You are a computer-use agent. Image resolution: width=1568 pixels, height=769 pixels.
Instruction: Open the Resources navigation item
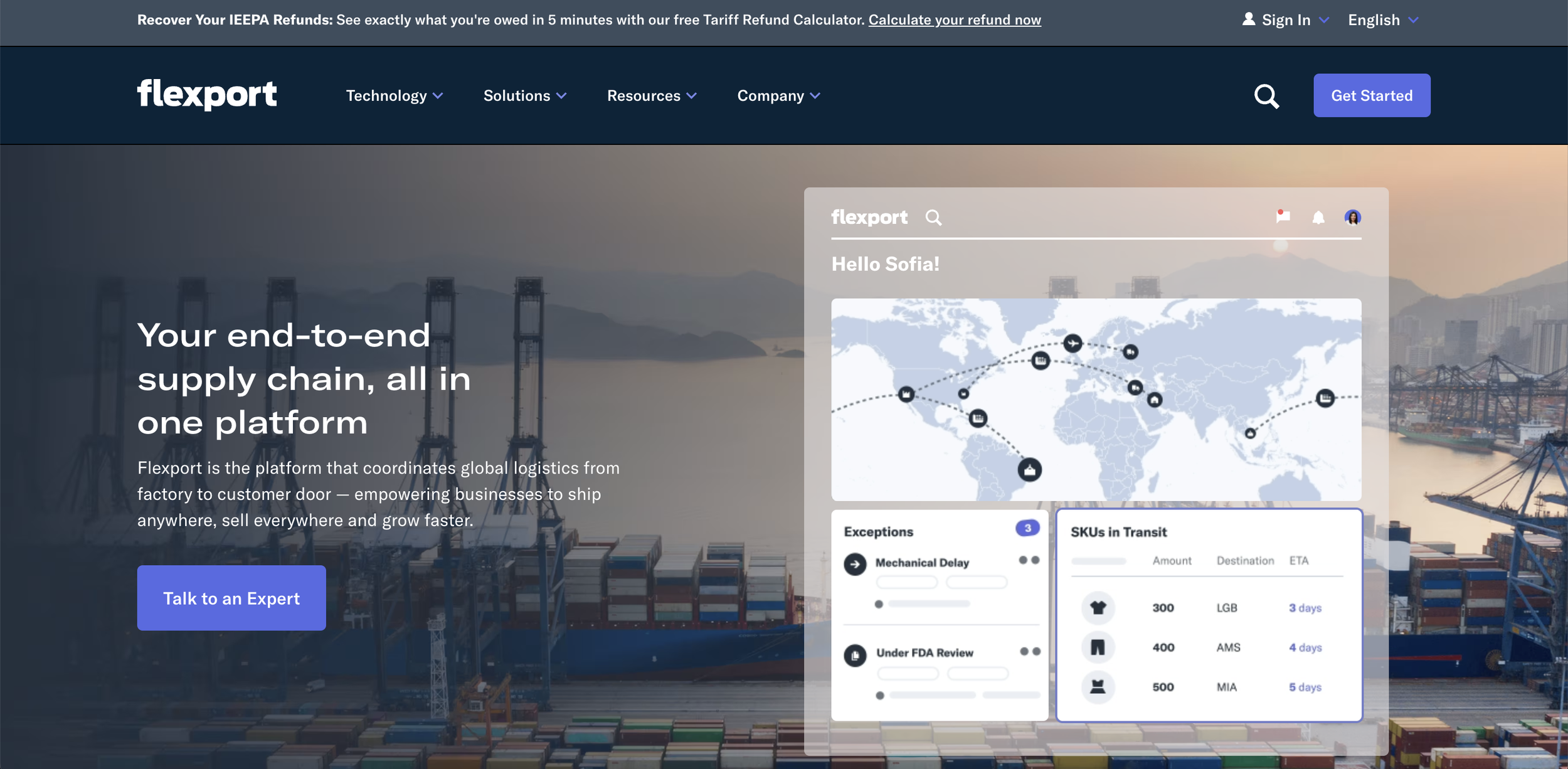[652, 96]
